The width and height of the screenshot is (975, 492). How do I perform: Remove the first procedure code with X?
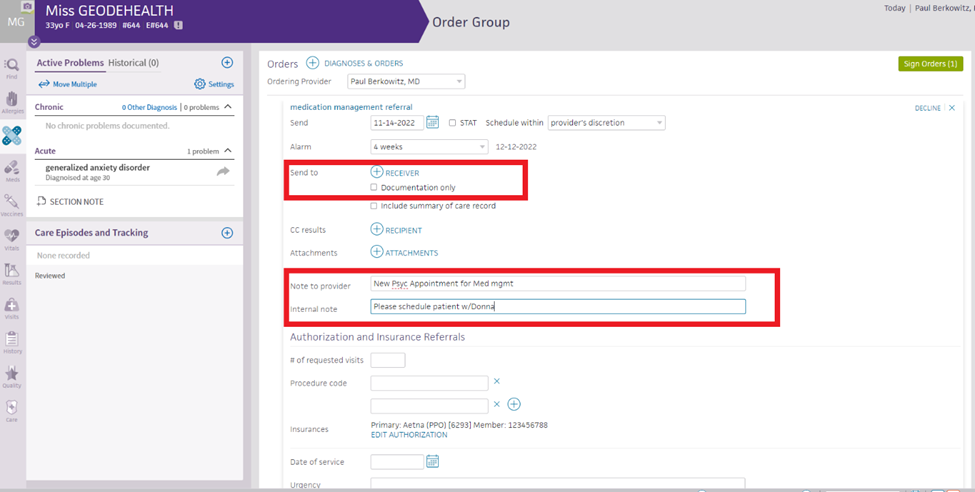[497, 381]
